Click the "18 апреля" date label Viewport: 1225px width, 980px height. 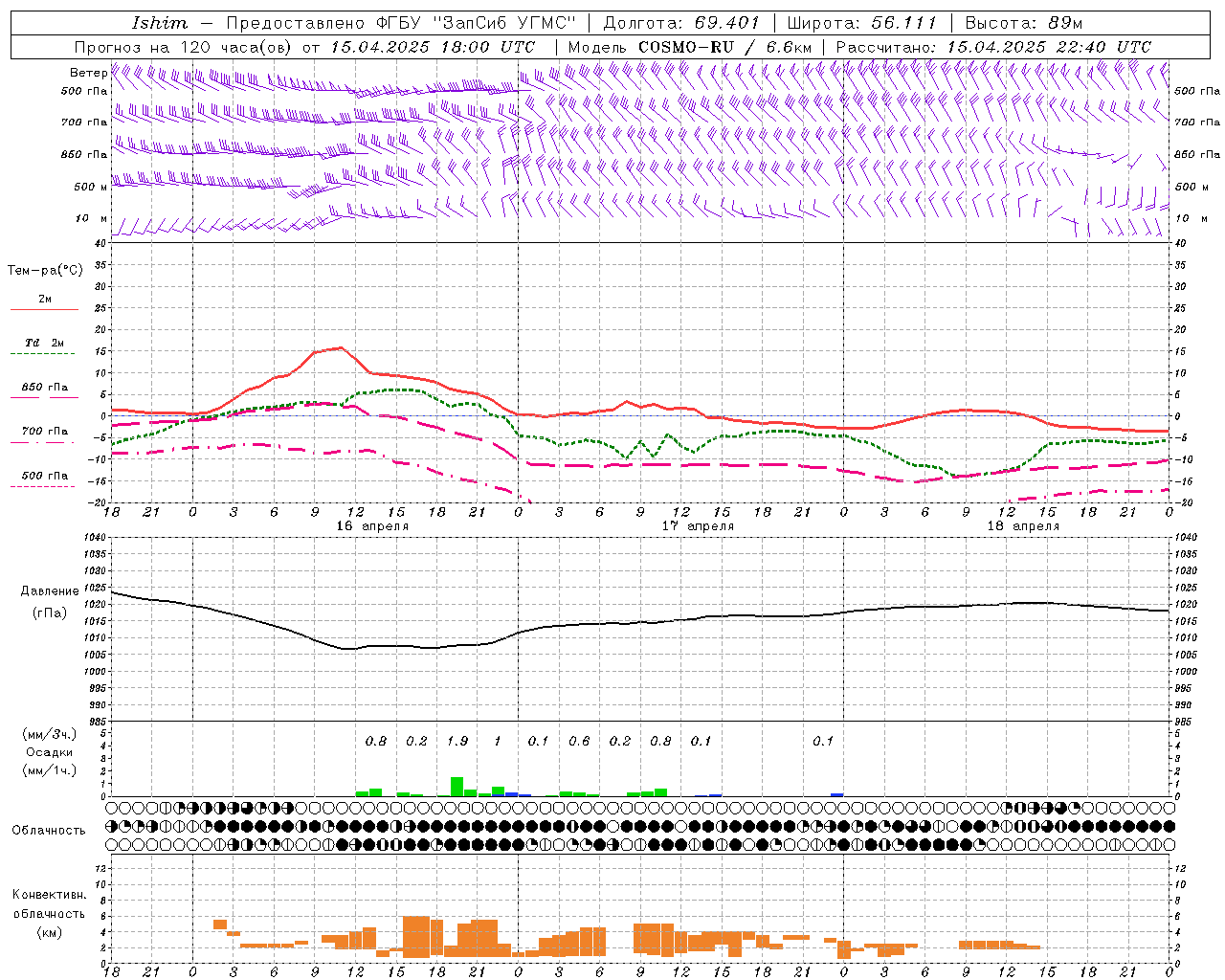(1023, 526)
